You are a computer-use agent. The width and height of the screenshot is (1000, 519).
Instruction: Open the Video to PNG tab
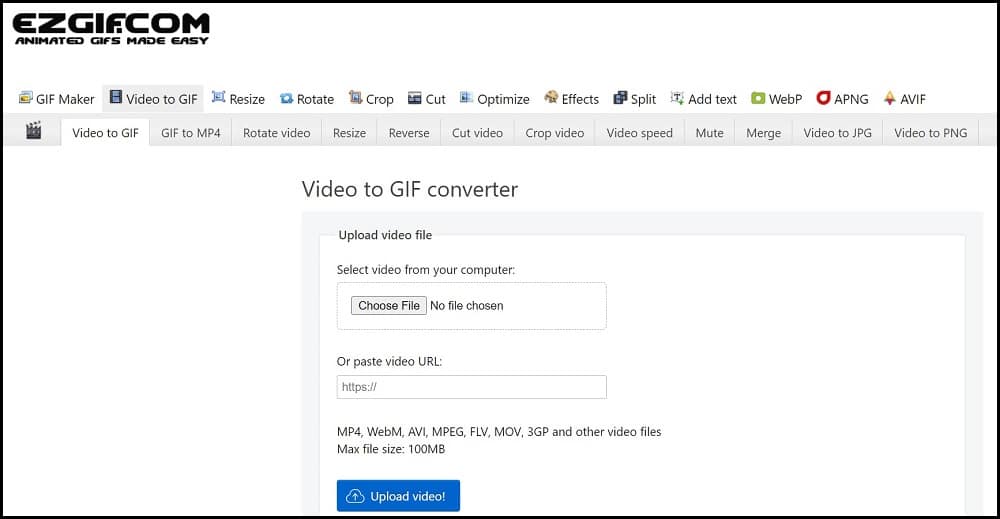[x=930, y=133]
